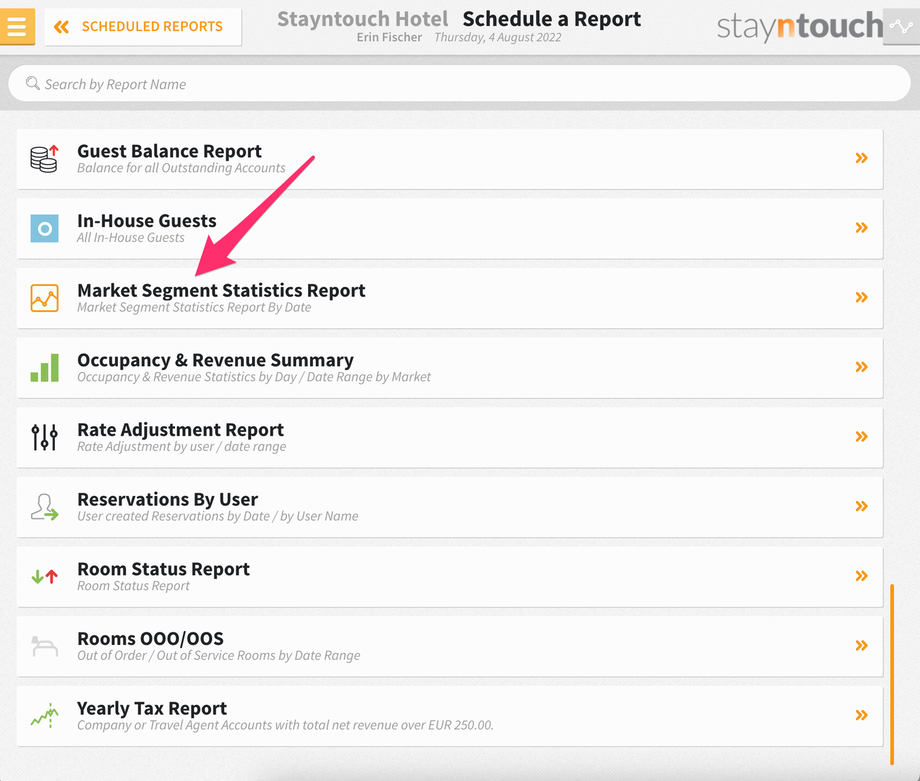
Task: Expand Rooms OOO/OOS chevron
Action: pyautogui.click(x=861, y=646)
